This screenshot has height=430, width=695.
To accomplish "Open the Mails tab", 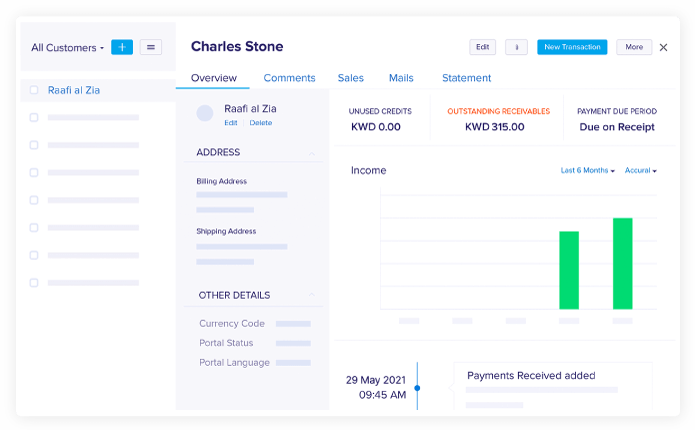I will coord(401,78).
